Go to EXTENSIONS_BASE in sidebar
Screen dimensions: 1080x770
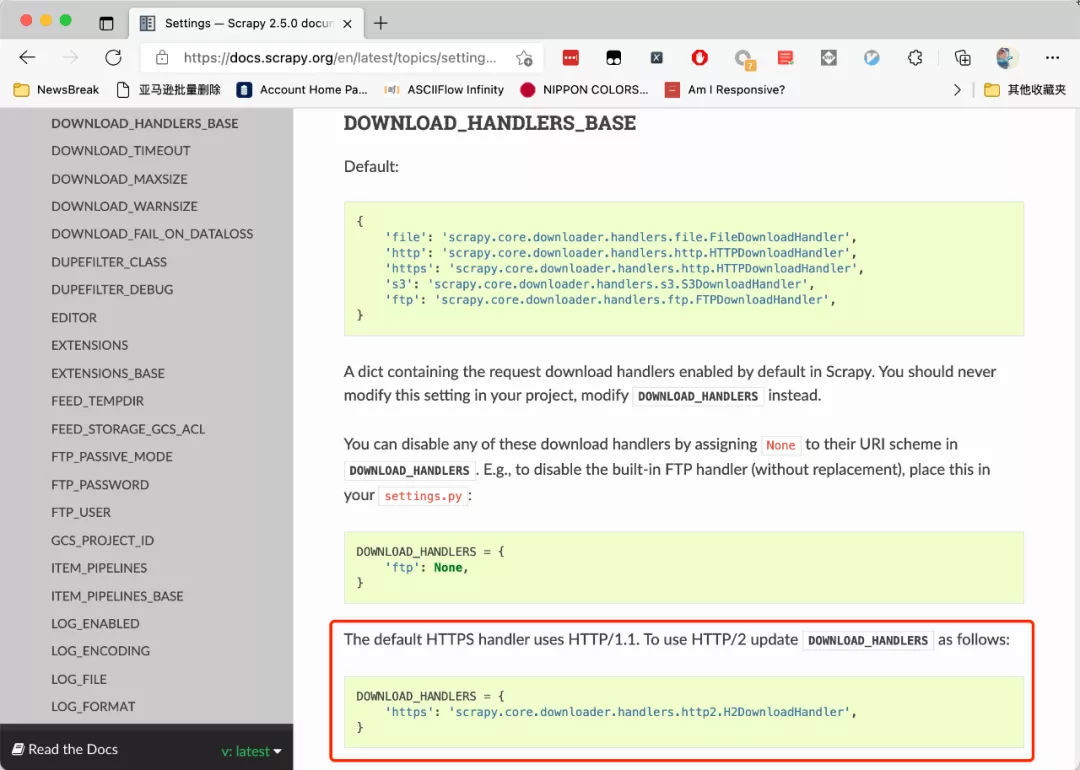pyautogui.click(x=108, y=373)
